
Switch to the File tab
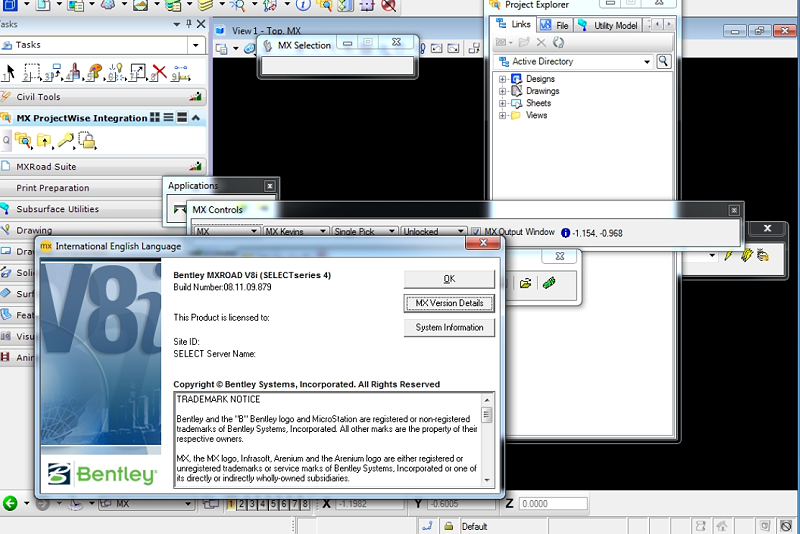pyautogui.click(x=555, y=25)
